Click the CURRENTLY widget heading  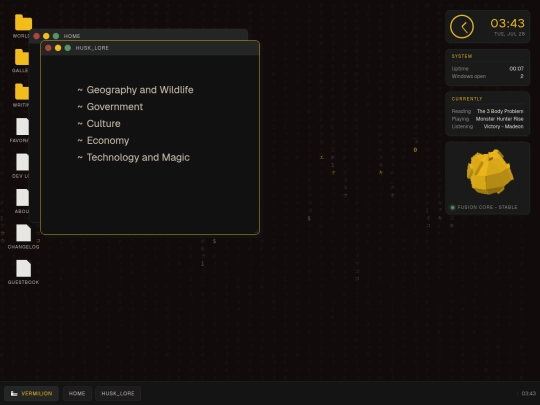467,99
